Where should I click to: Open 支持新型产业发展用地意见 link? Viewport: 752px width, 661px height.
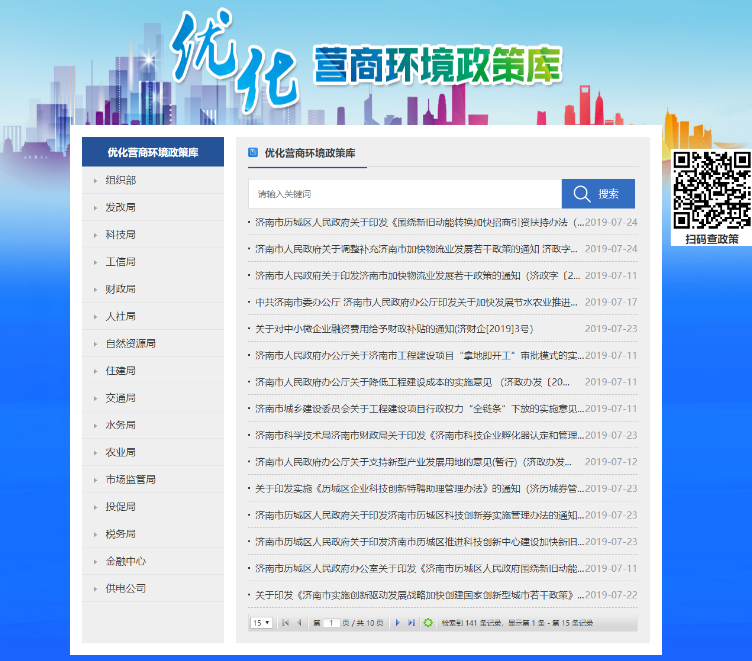pos(413,462)
